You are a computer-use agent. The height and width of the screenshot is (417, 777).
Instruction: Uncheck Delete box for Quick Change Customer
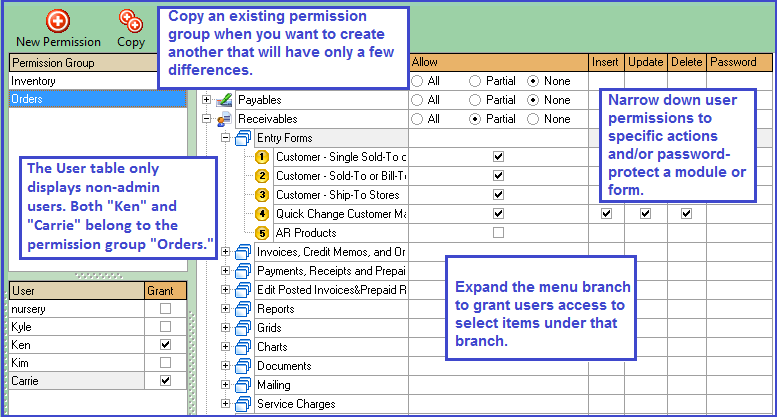[x=686, y=213]
